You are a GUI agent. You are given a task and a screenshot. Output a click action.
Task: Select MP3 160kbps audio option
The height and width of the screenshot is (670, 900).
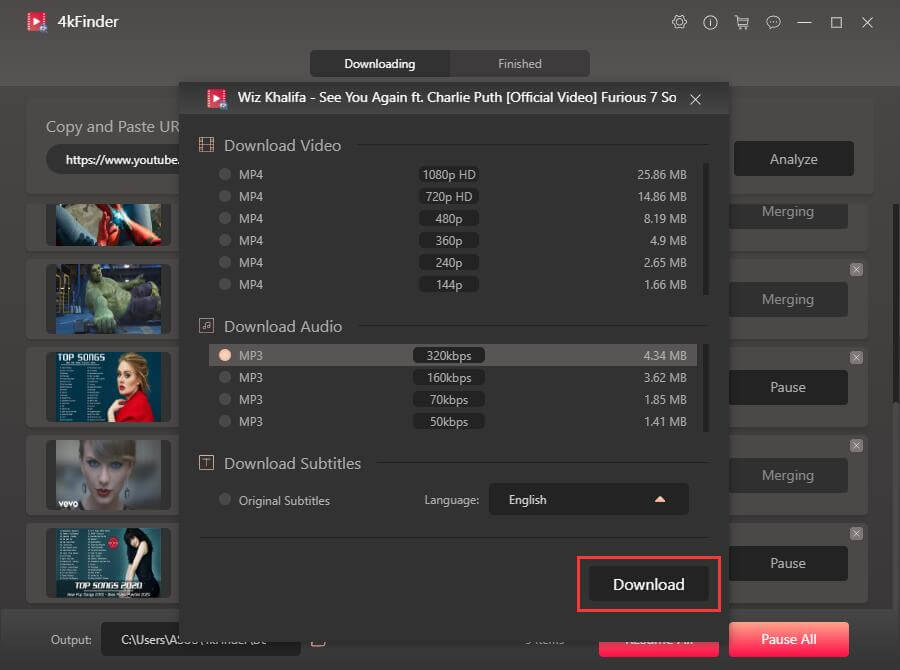pos(225,377)
